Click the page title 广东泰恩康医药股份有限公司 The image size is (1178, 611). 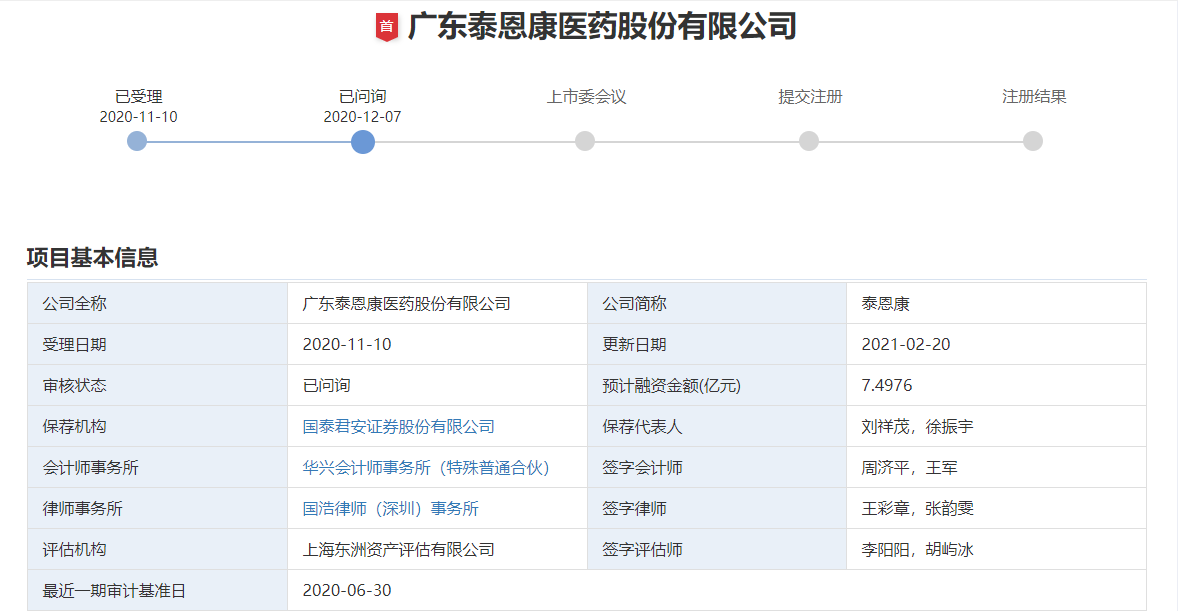pos(602,27)
